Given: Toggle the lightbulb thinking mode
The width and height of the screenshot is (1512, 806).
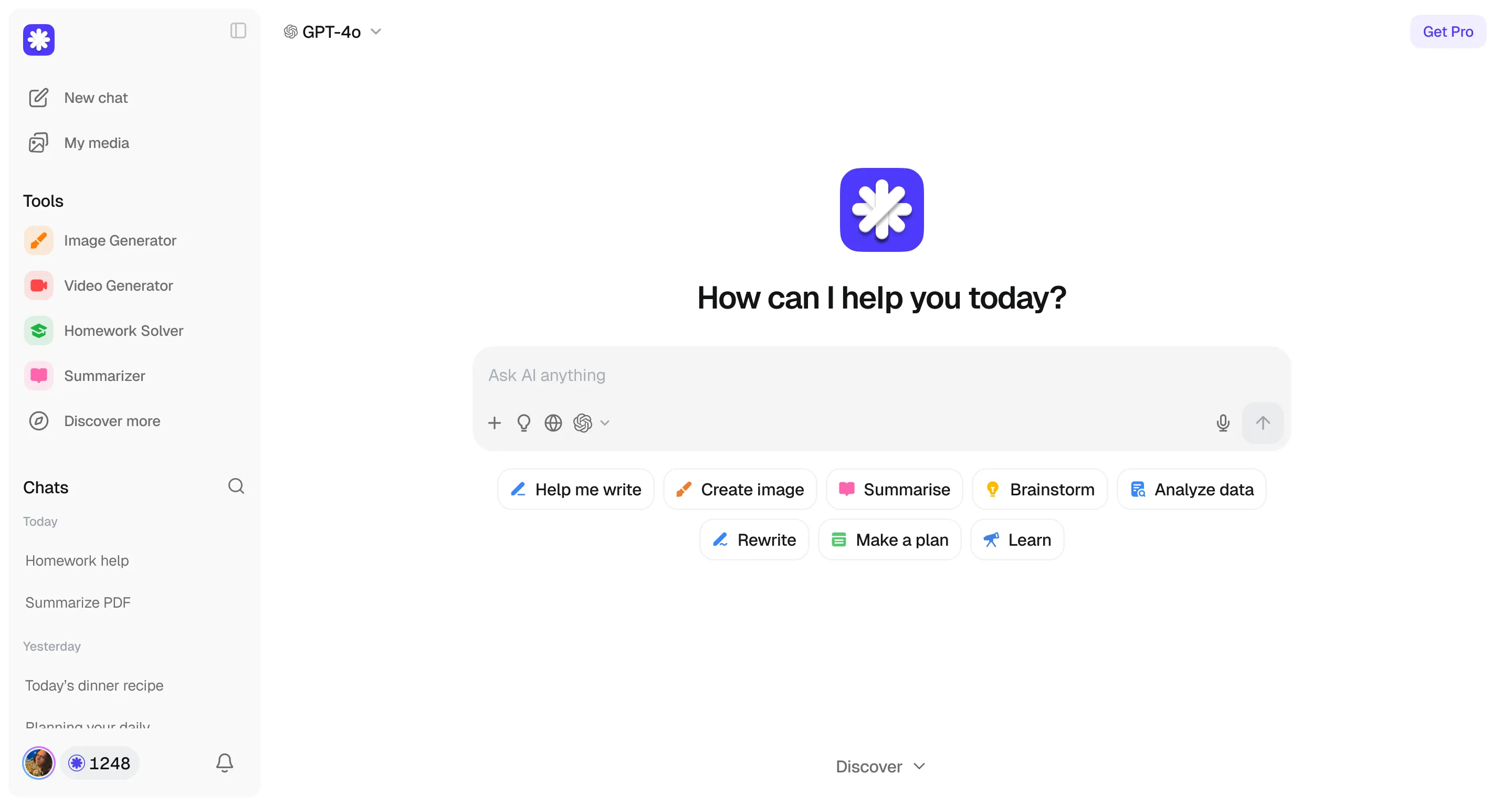Looking at the screenshot, I should point(523,422).
